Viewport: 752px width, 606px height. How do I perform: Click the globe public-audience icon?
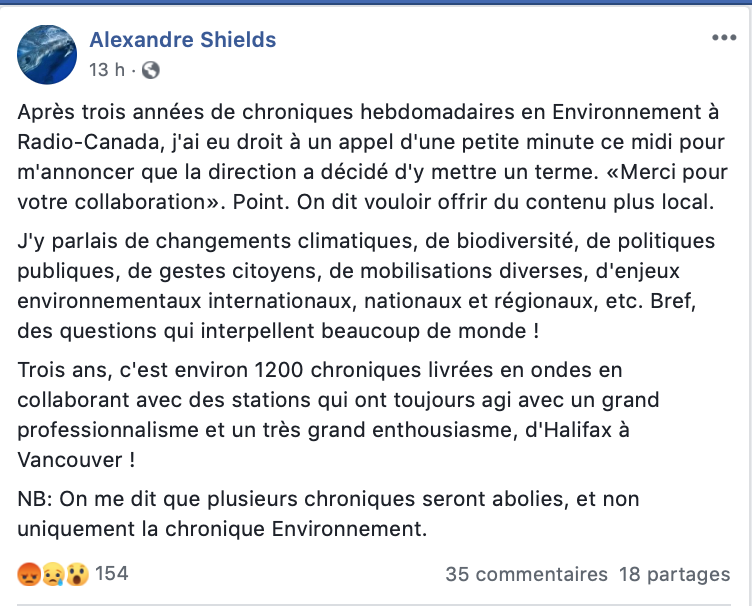[151, 70]
